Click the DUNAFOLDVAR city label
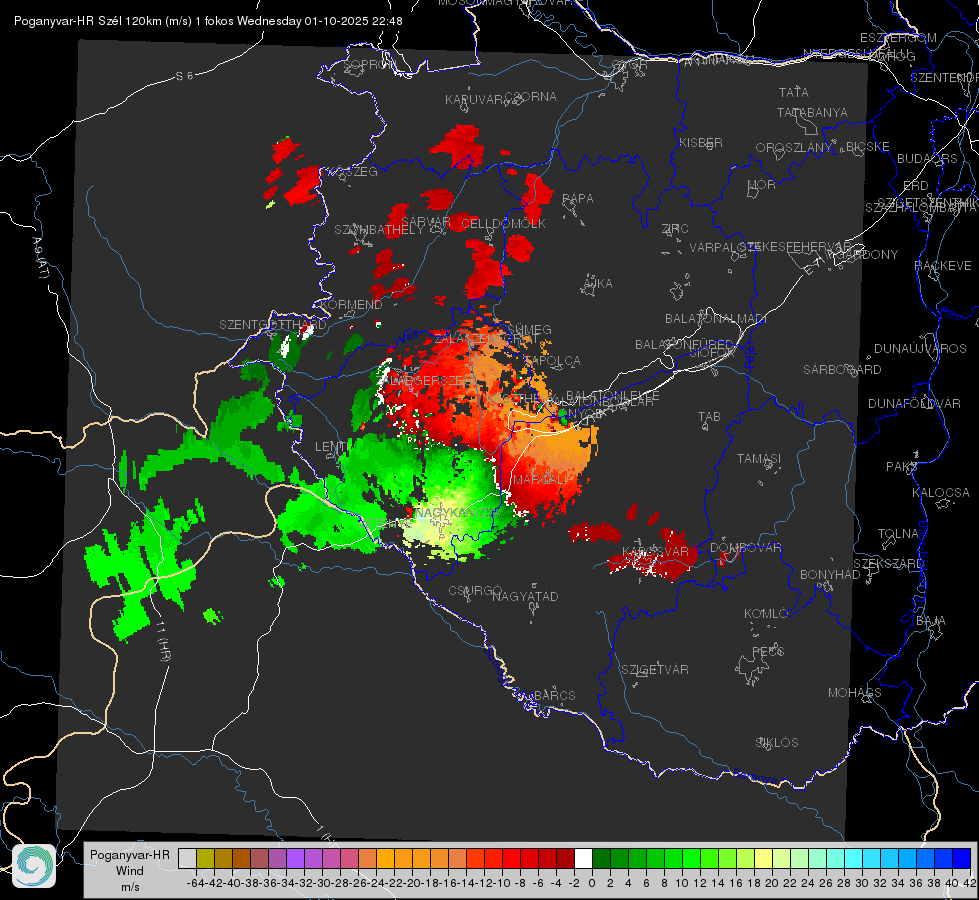This screenshot has height=900, width=979. 914,403
